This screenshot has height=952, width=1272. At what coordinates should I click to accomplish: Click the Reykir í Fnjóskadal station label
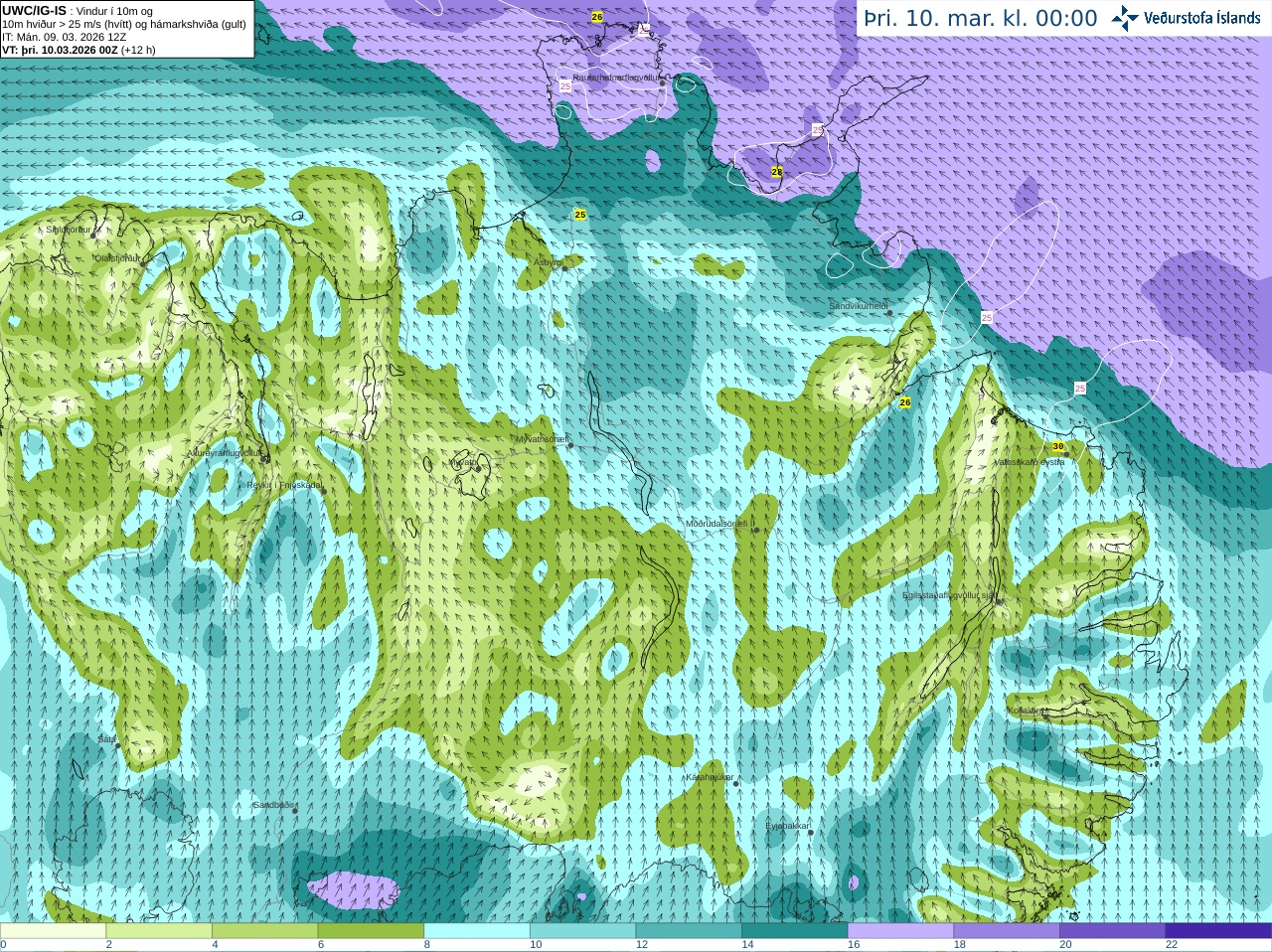(x=285, y=485)
